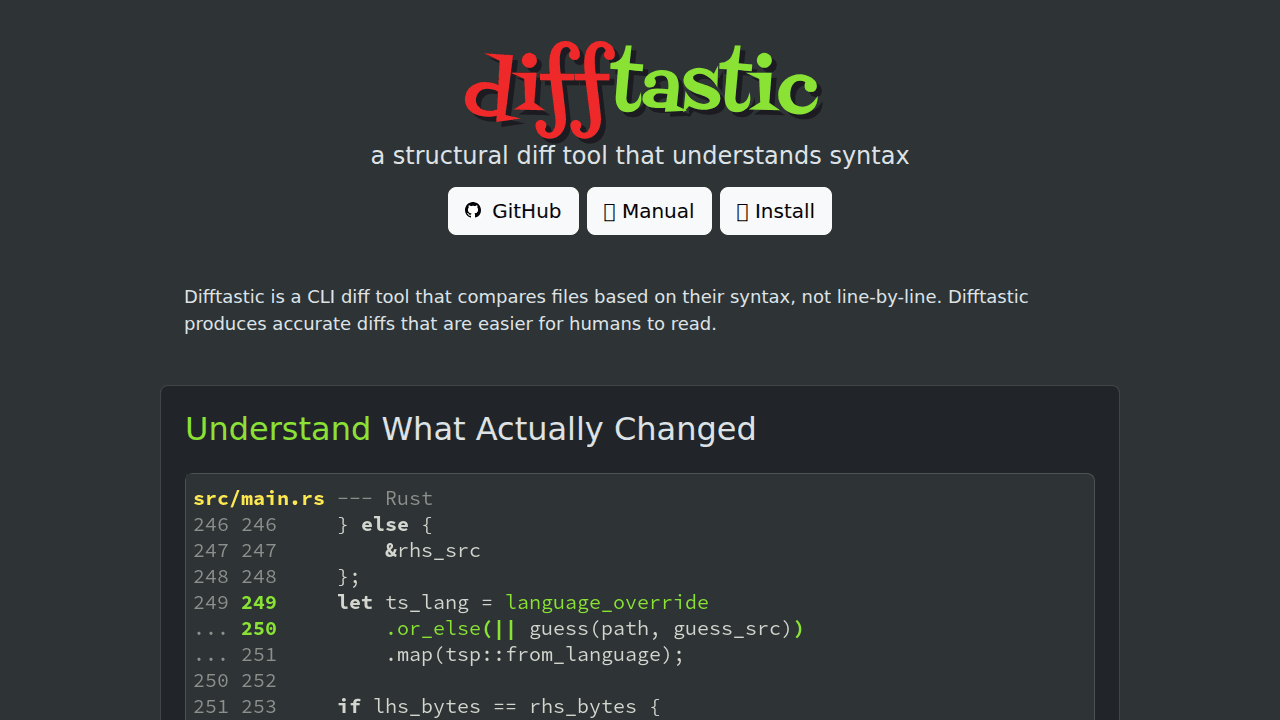Click the Manual book icon

(x=608, y=210)
